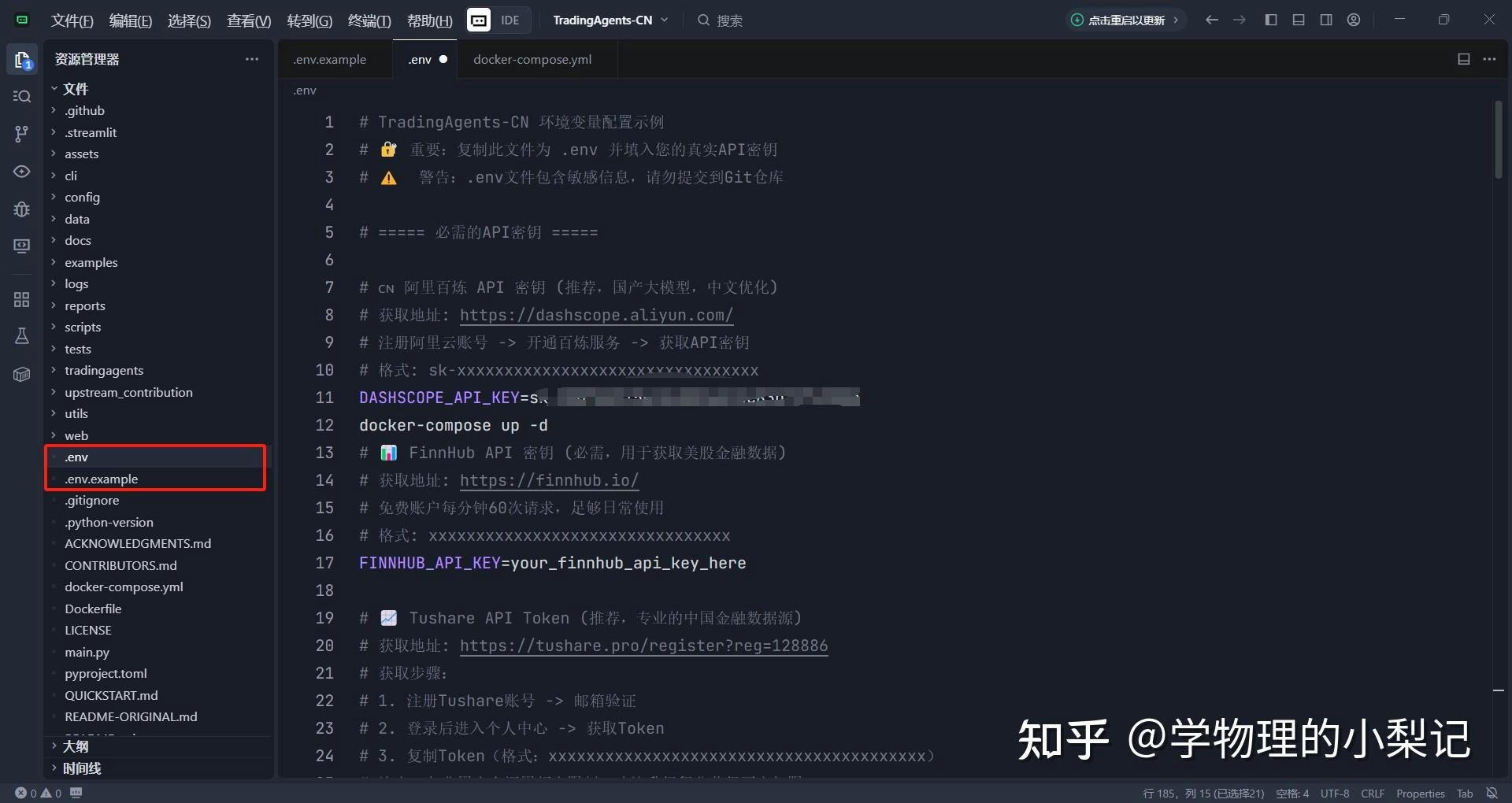Toggle the secondary sidebar layout button
The height and width of the screenshot is (803, 1512).
tap(1326, 20)
